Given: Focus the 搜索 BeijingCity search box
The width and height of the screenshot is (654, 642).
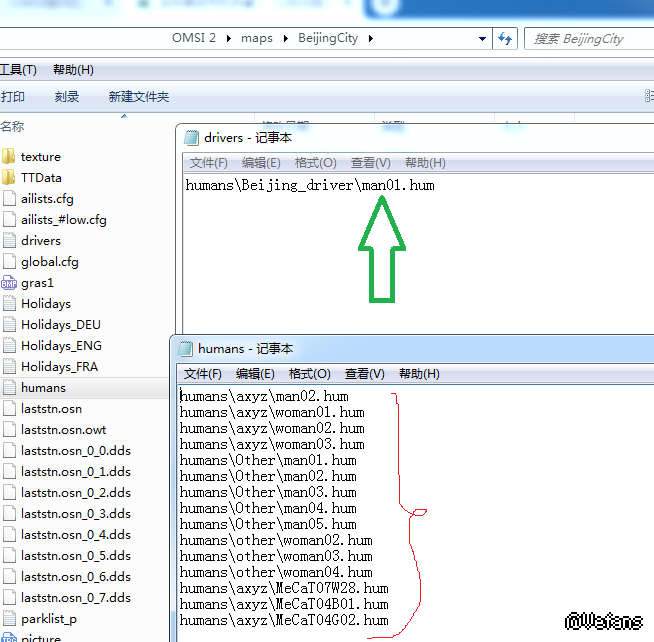Looking at the screenshot, I should 589,39.
